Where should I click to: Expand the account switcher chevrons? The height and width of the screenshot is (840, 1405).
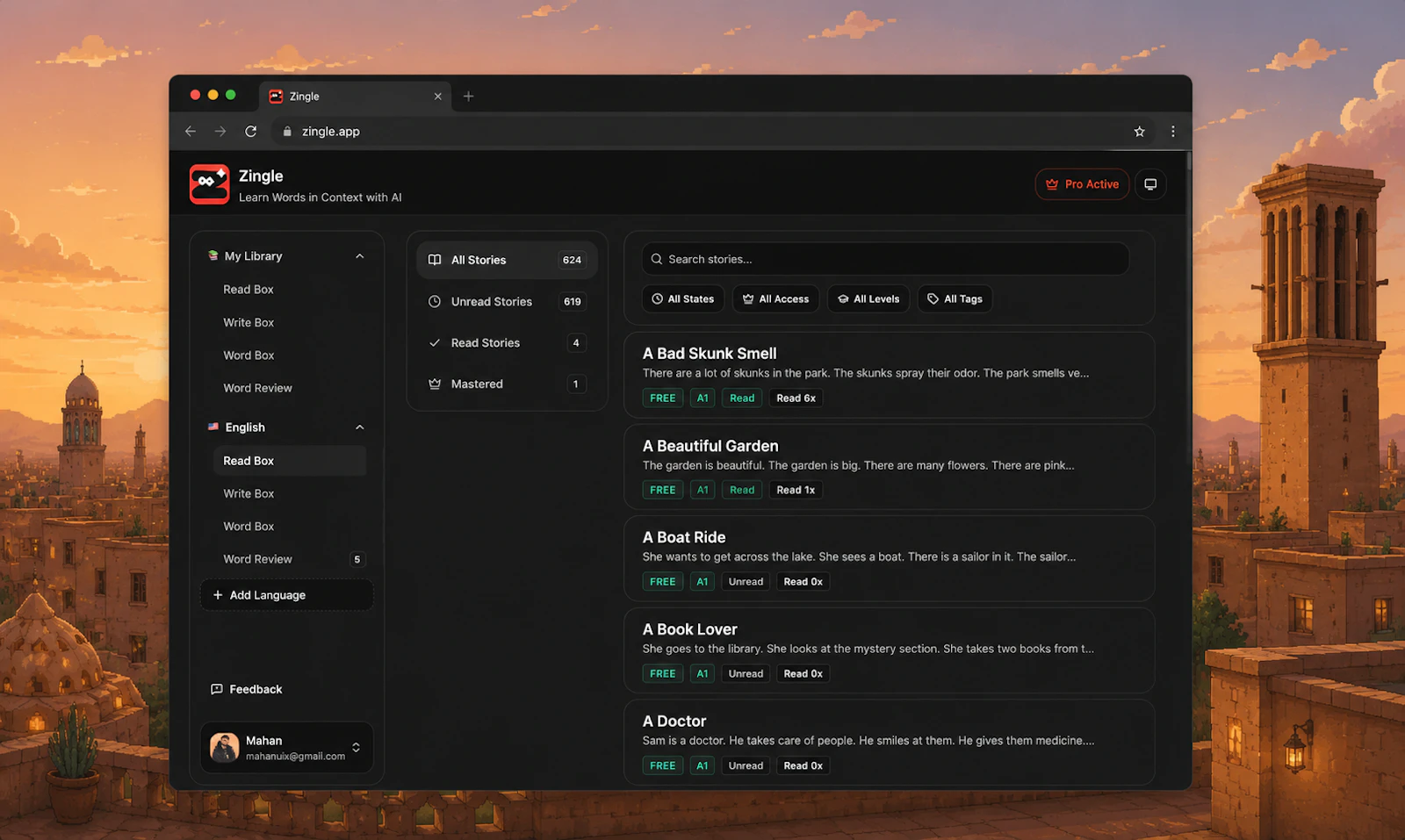point(356,748)
